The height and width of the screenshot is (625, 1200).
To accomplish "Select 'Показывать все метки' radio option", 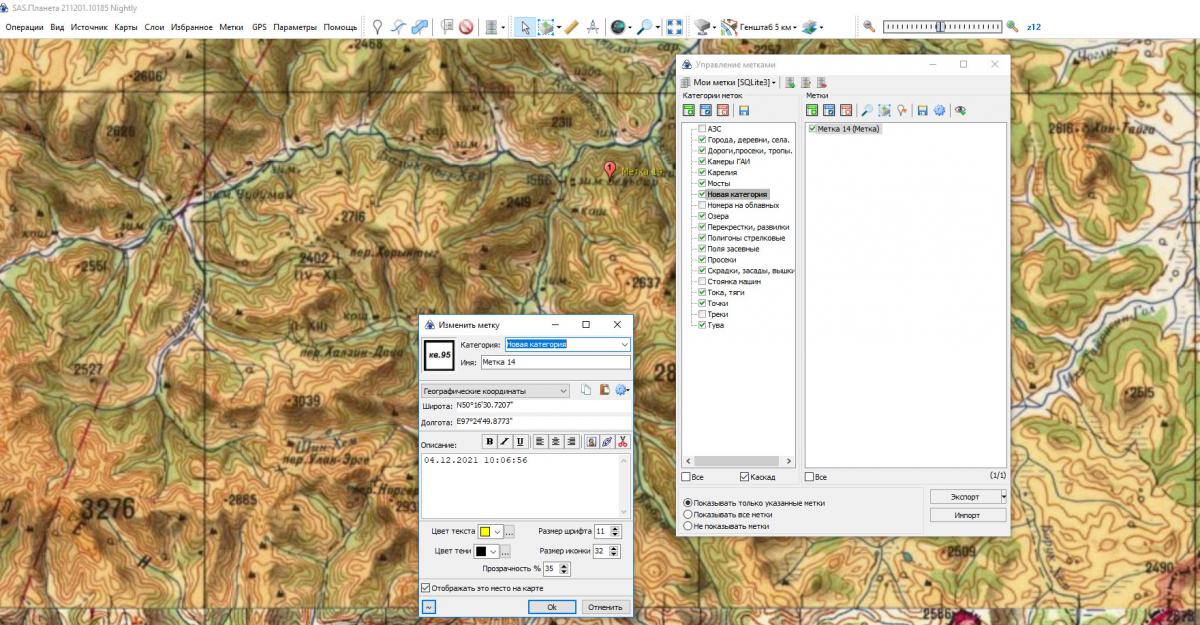I will (687, 514).
